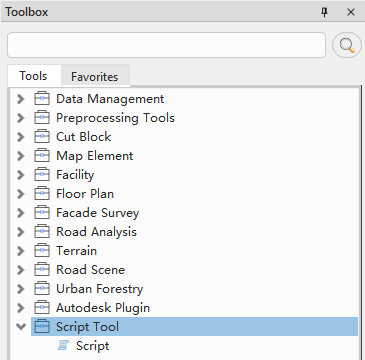Focus the toolbox search field
The height and width of the screenshot is (360, 365).
pyautogui.click(x=166, y=45)
